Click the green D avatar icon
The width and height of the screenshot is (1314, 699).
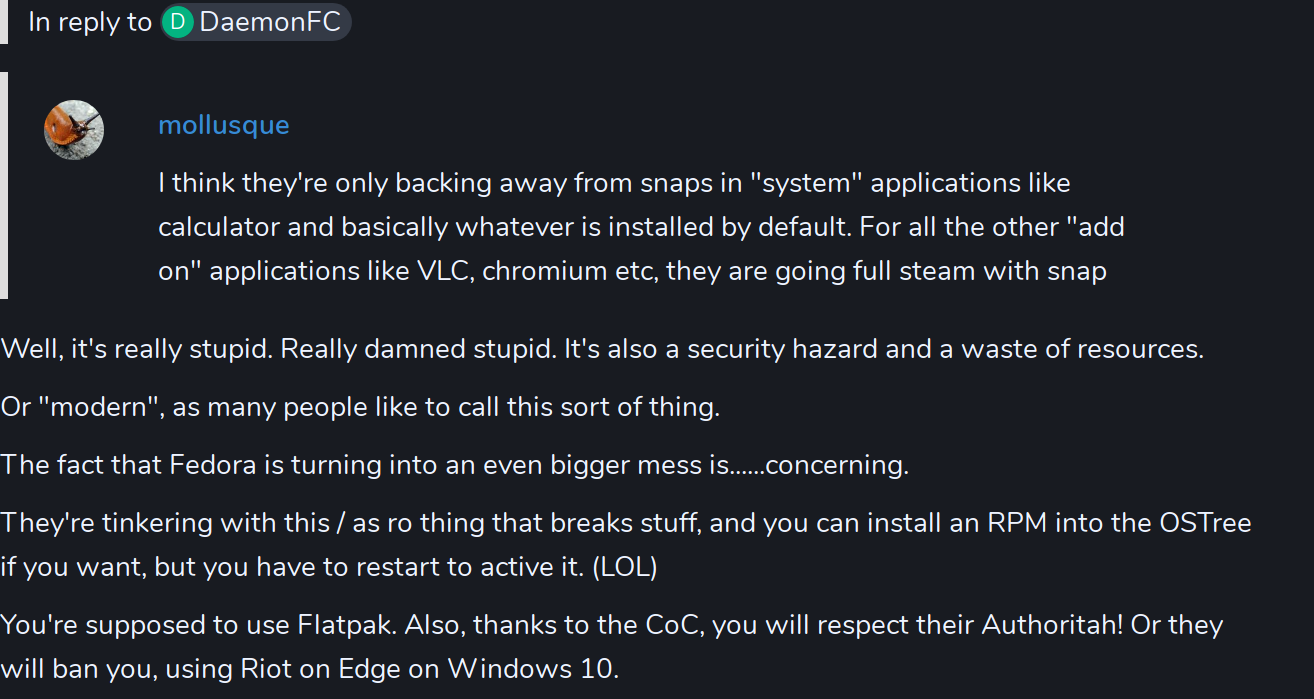pyautogui.click(x=177, y=22)
